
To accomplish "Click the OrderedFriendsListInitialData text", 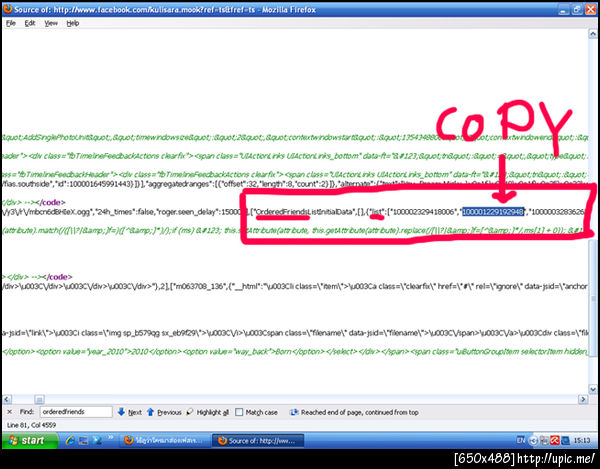I will pos(305,212).
